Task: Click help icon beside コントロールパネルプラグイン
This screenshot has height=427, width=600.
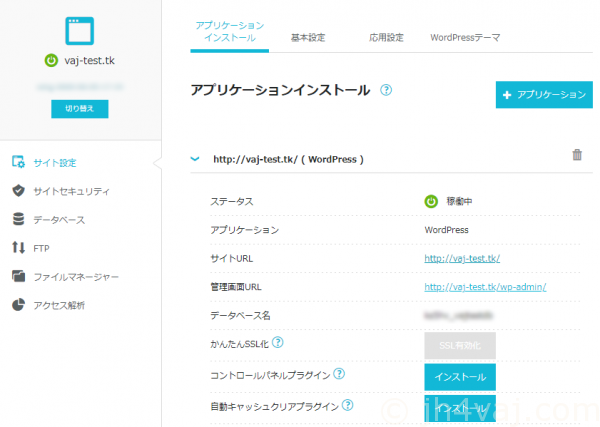Action: pyautogui.click(x=339, y=375)
